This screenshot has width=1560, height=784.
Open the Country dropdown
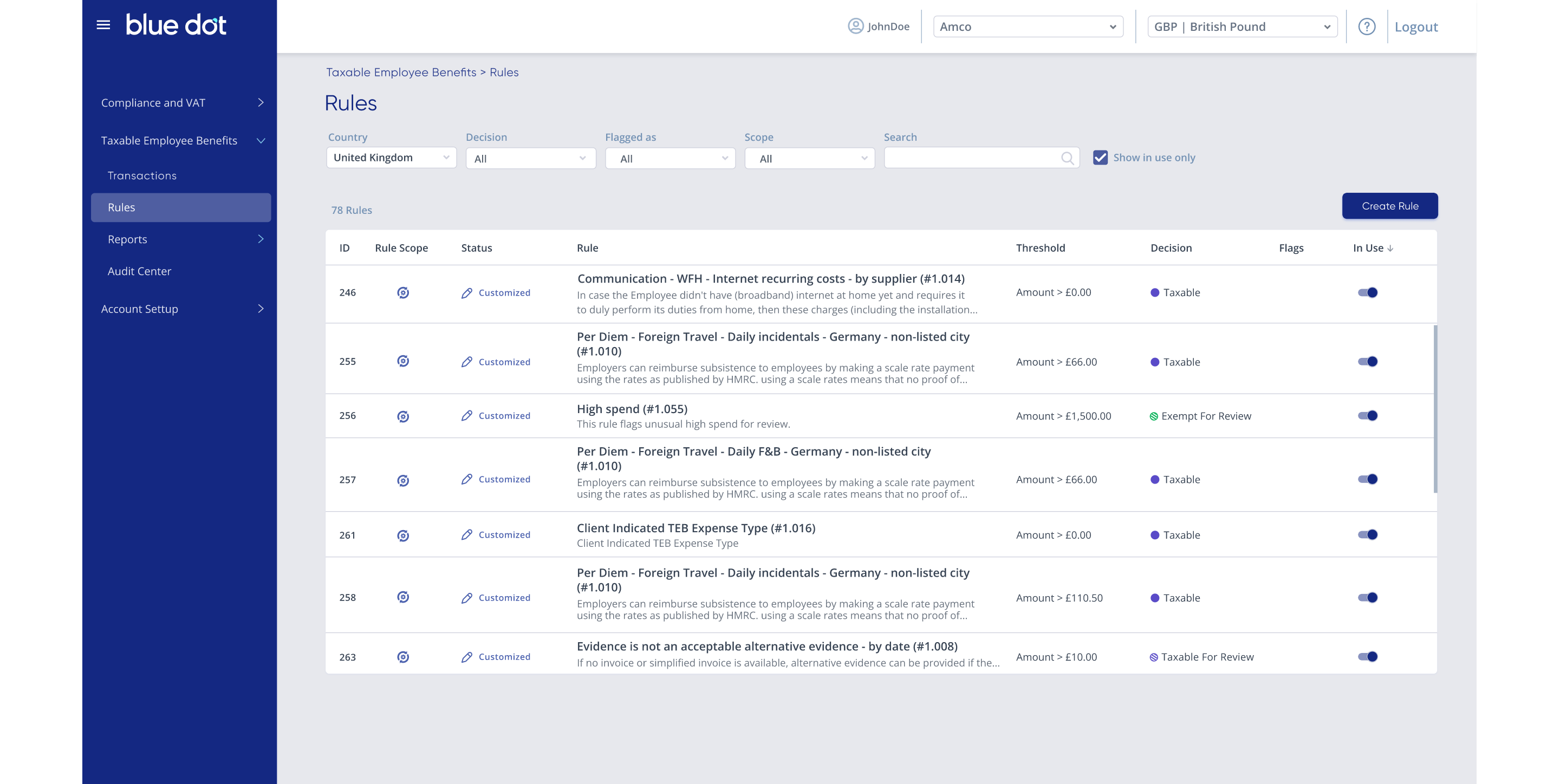point(391,158)
